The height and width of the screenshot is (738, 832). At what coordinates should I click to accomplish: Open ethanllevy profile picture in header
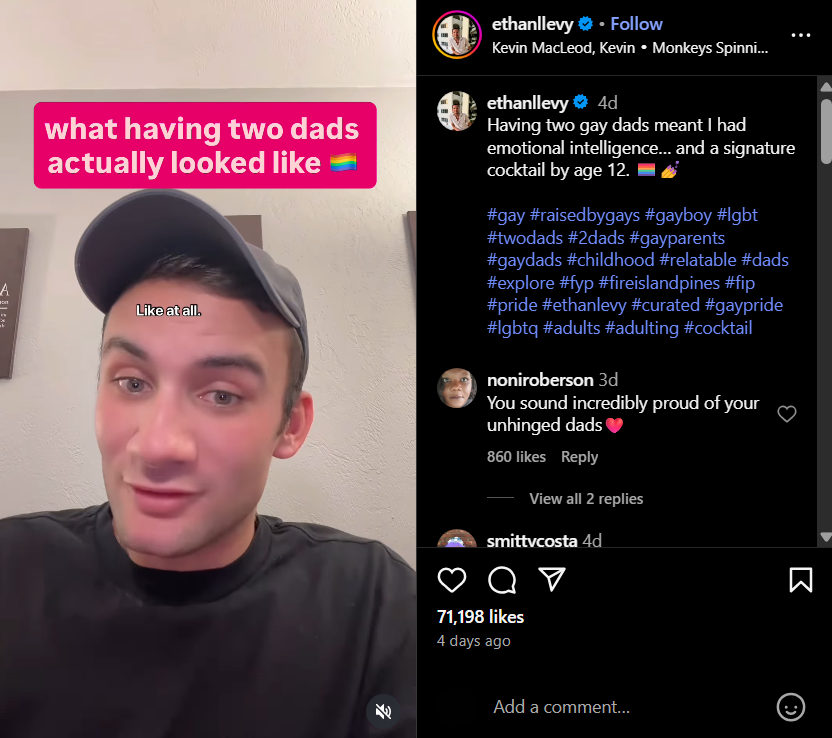pos(457,35)
